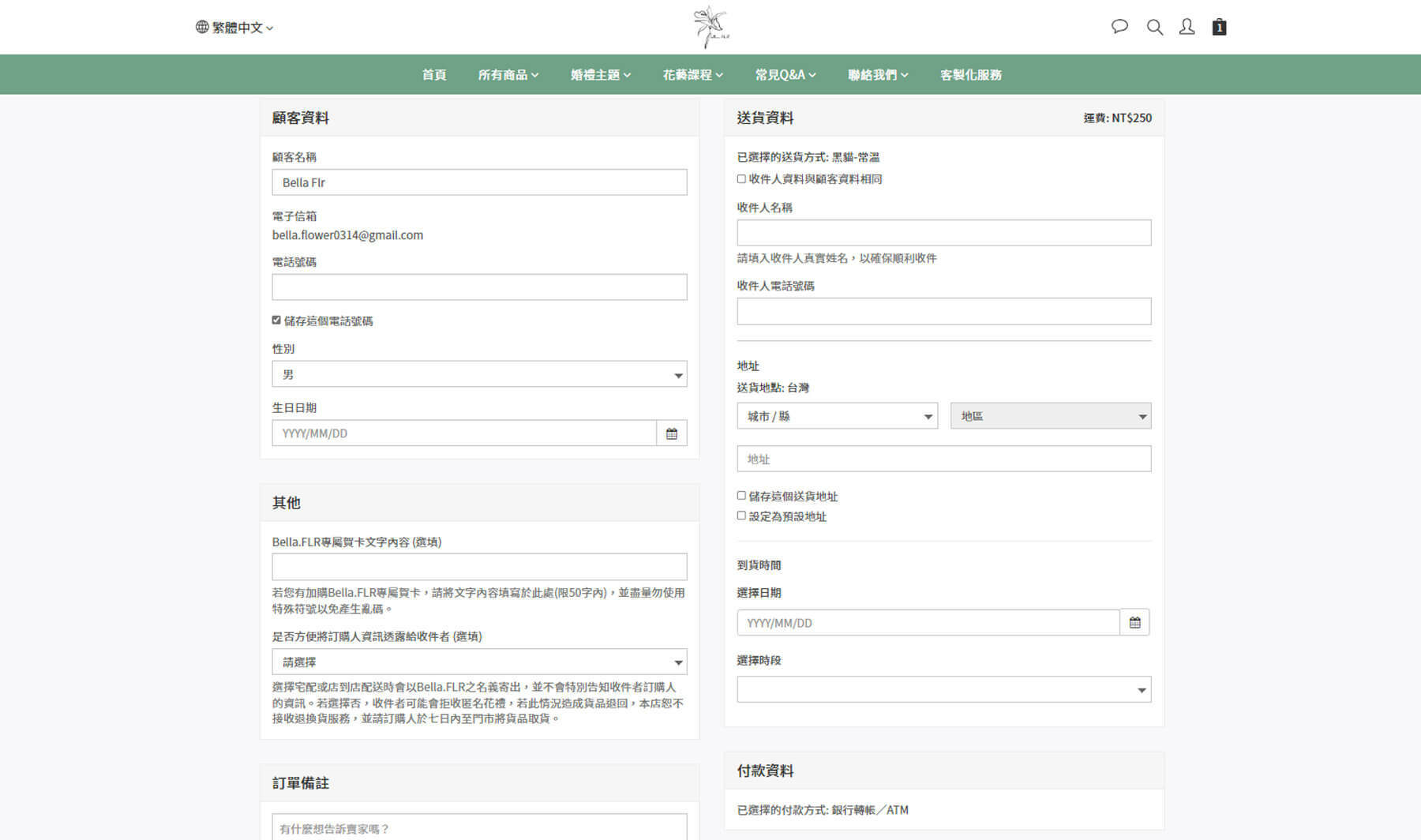Click the search magnifier icon
Screen dimensions: 1421x840
(x=1154, y=27)
